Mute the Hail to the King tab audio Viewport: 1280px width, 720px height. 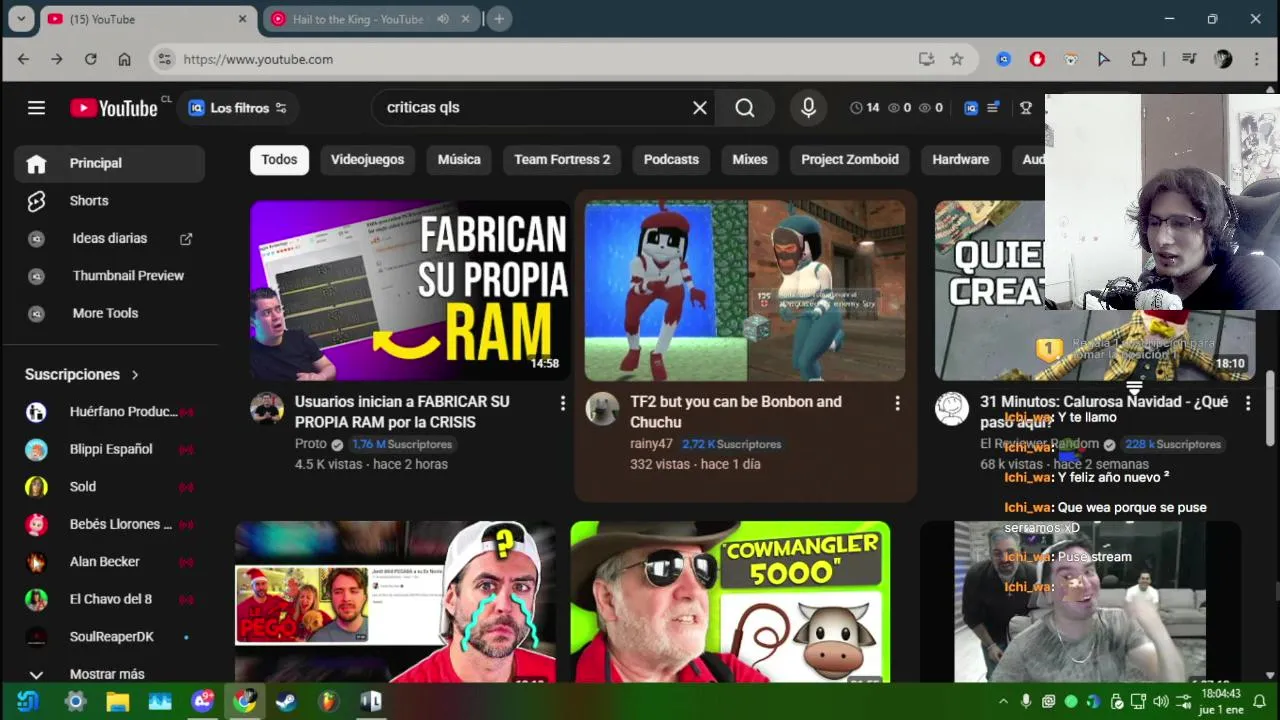point(443,19)
